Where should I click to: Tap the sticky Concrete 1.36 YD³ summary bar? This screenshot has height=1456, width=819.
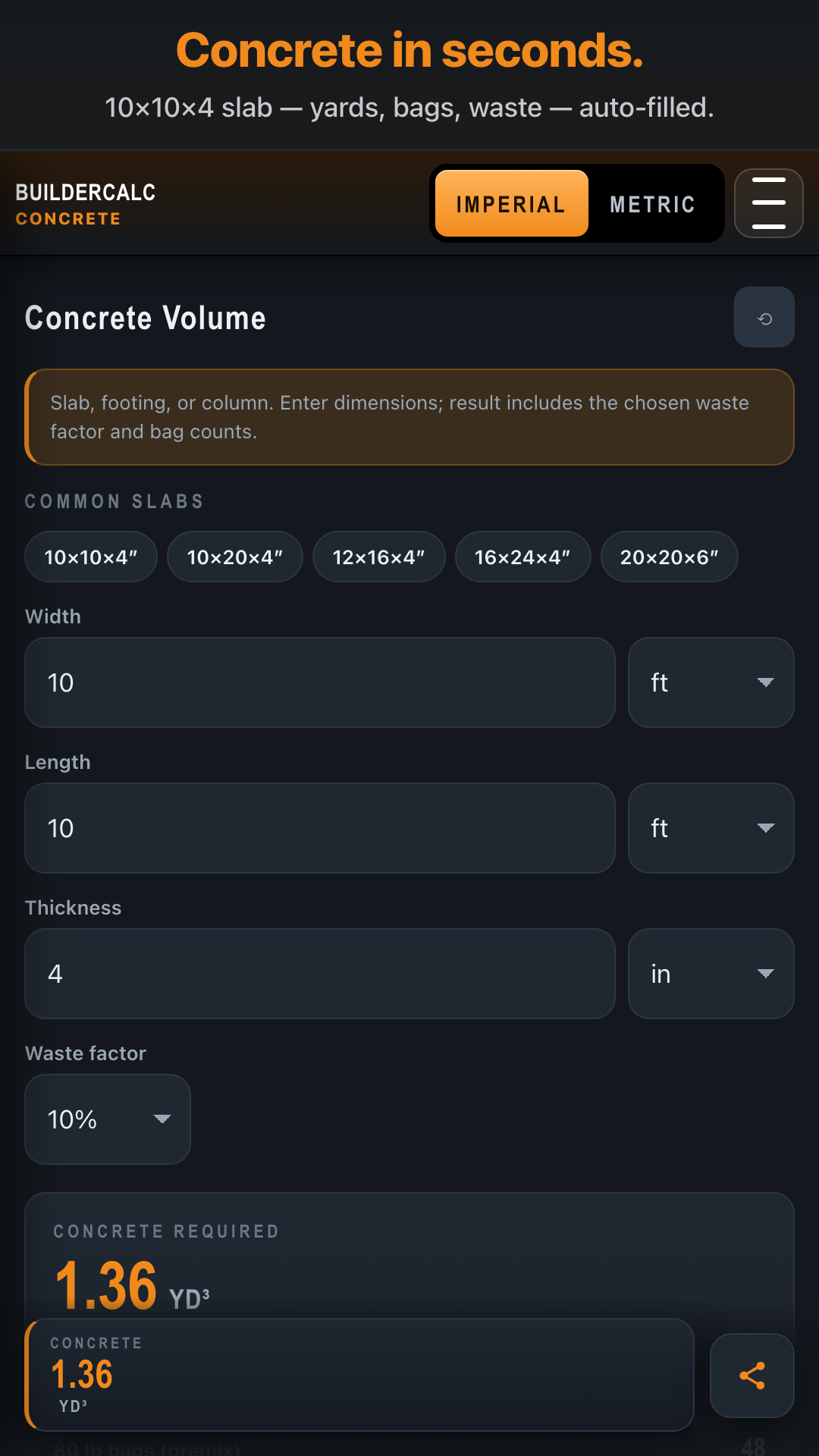[360, 1374]
